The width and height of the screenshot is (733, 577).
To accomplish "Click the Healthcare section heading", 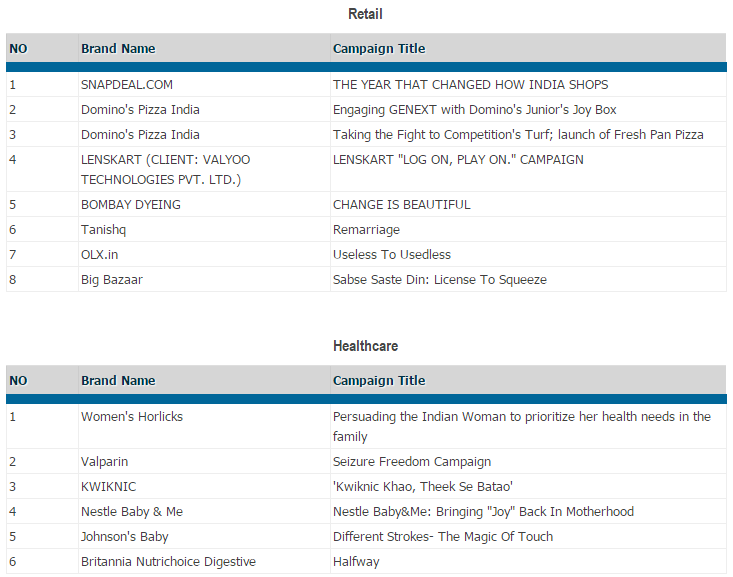I will [x=365, y=346].
